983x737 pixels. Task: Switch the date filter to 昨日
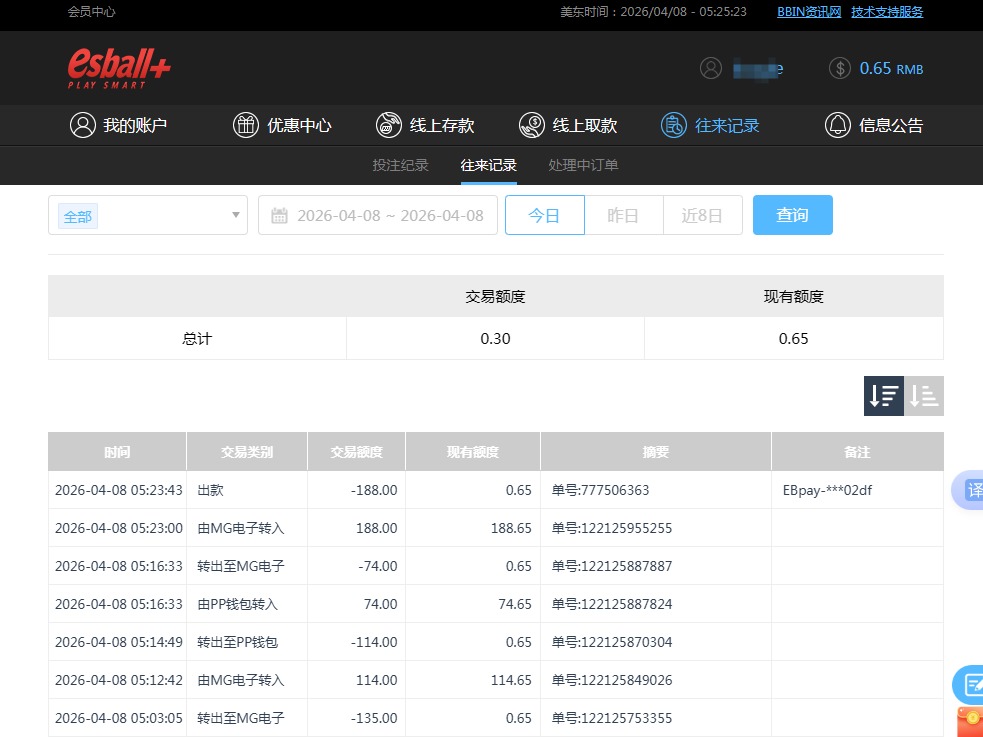(623, 214)
